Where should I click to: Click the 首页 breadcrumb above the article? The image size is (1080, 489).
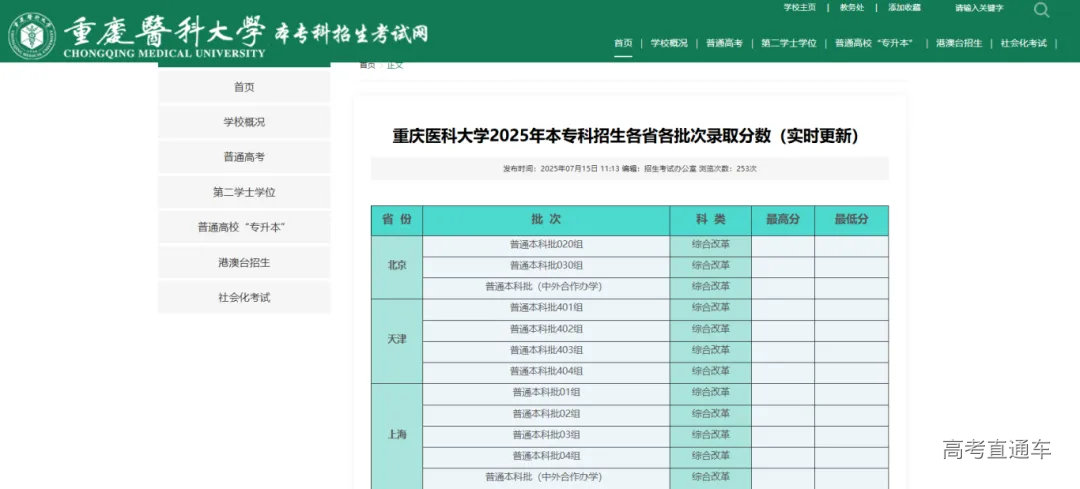[x=367, y=65]
